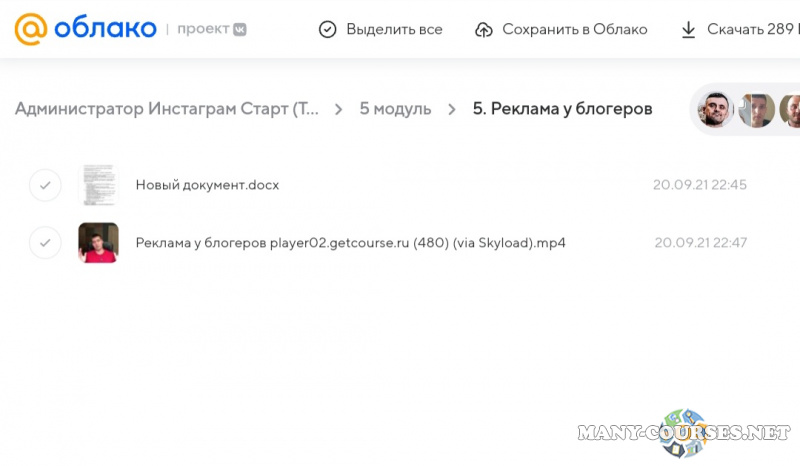
Task: Select checkbox for Реклама у блогеров mp4 file
Action: [x=45, y=243]
